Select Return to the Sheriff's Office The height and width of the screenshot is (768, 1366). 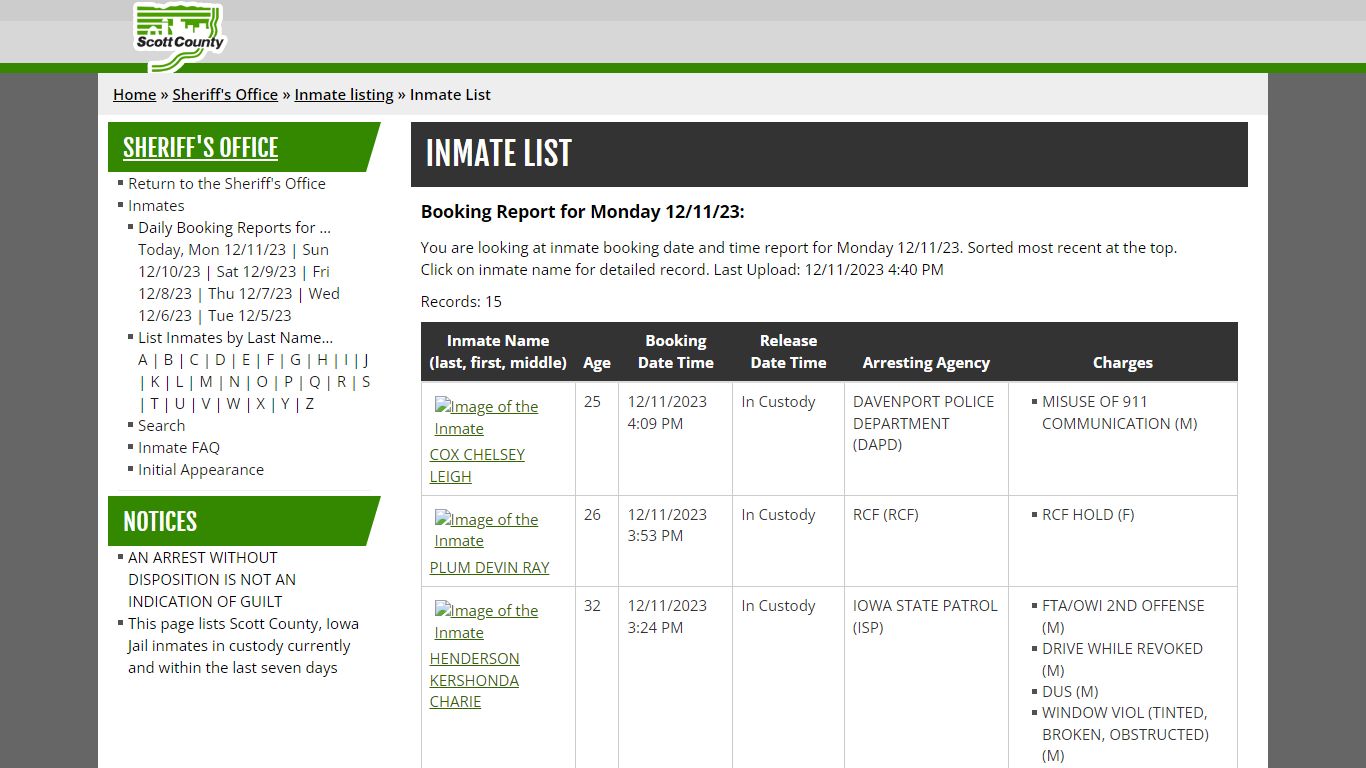pyautogui.click(x=227, y=183)
